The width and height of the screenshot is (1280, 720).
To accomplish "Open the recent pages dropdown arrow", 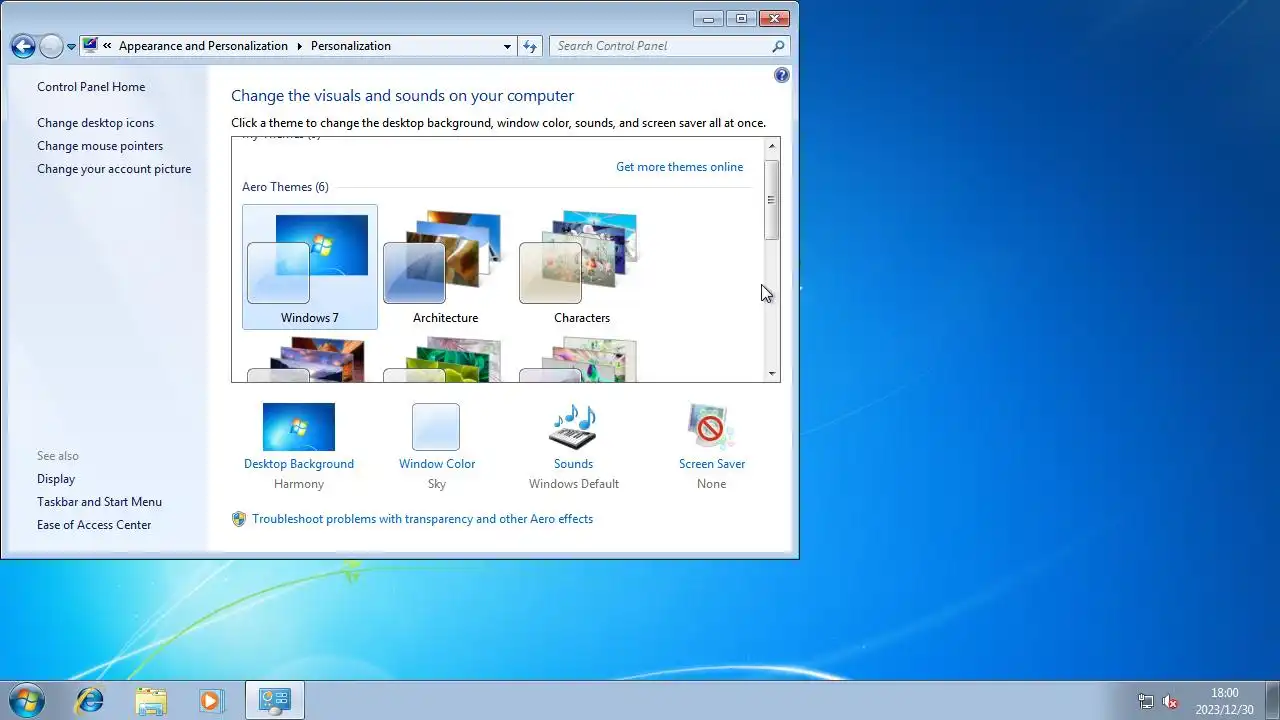I will tap(71, 47).
